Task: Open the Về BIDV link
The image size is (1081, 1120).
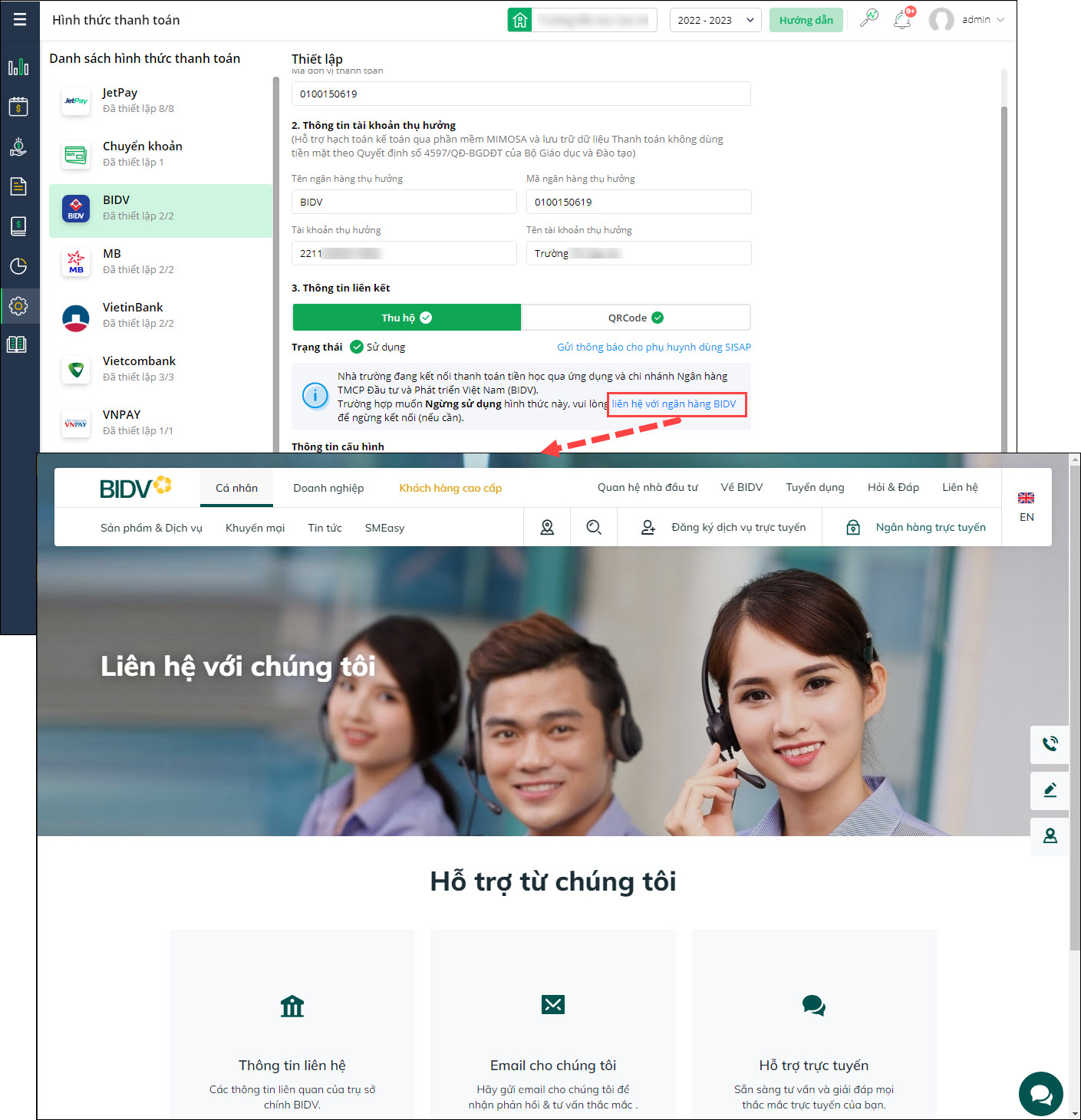Action: click(742, 487)
